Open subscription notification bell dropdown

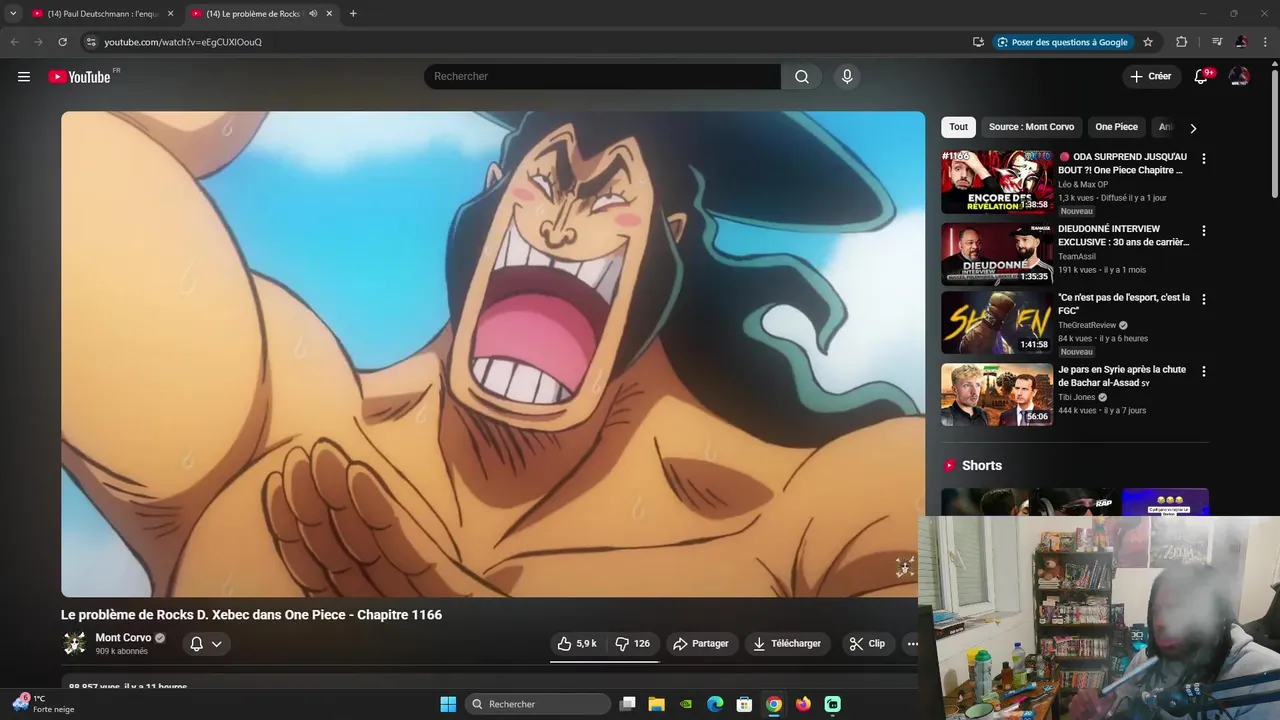point(206,644)
